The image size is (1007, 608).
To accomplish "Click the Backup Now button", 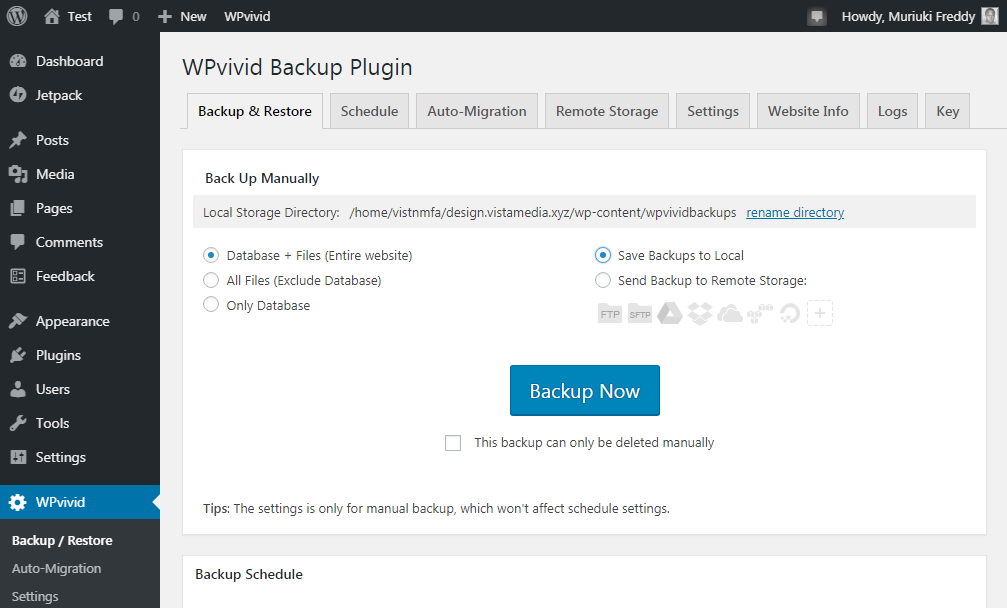I will (584, 390).
